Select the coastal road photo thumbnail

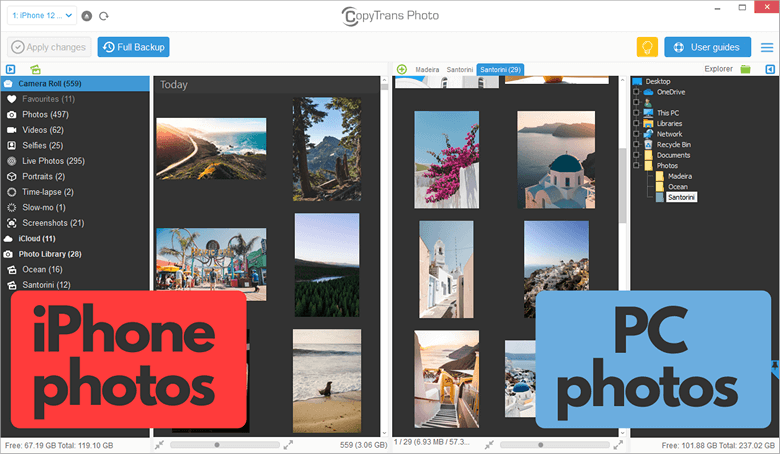(211, 148)
